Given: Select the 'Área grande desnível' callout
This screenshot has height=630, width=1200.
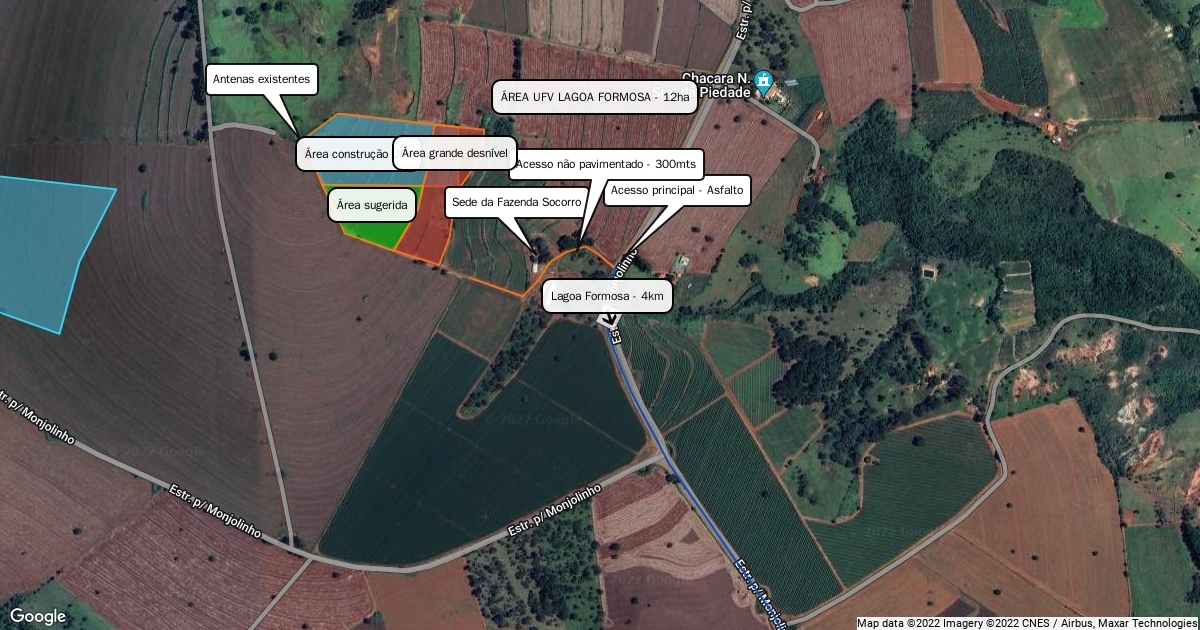Looking at the screenshot, I should pos(455,153).
